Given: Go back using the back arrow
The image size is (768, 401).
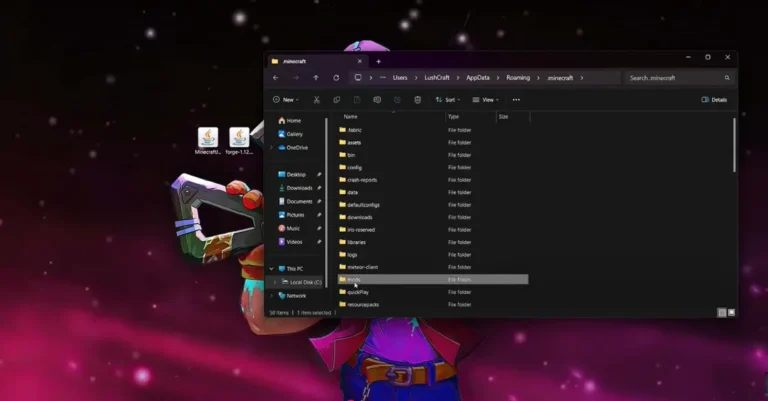Looking at the screenshot, I should point(276,78).
